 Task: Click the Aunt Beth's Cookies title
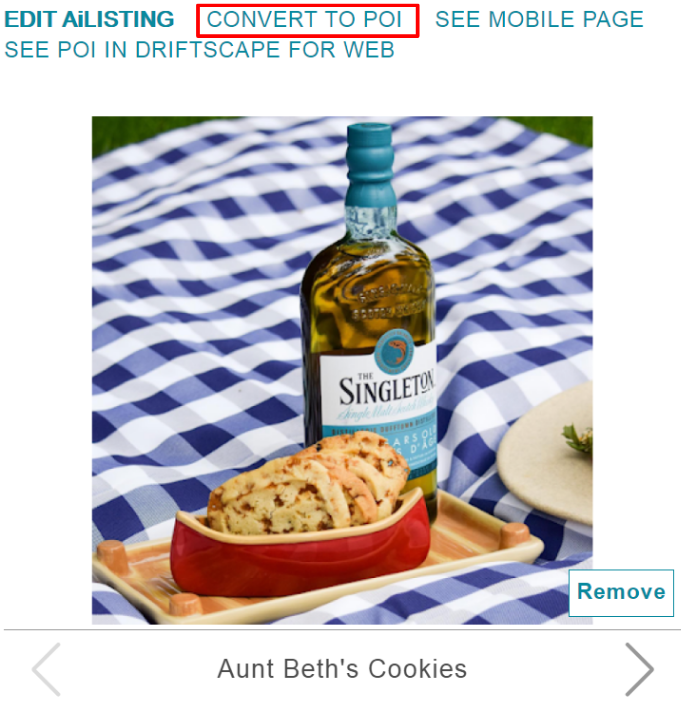pos(342,669)
